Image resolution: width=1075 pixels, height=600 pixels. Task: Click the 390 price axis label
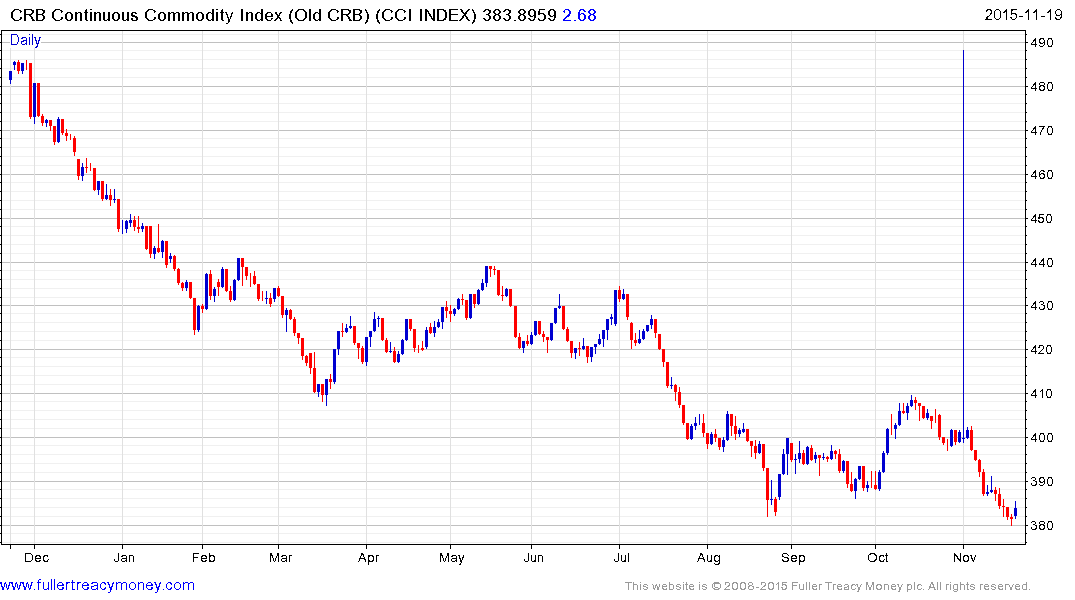click(1042, 481)
